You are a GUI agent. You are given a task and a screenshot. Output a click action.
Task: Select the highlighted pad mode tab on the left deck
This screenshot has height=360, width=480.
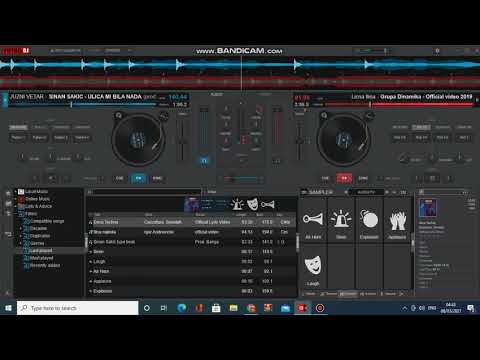click(x=18, y=127)
